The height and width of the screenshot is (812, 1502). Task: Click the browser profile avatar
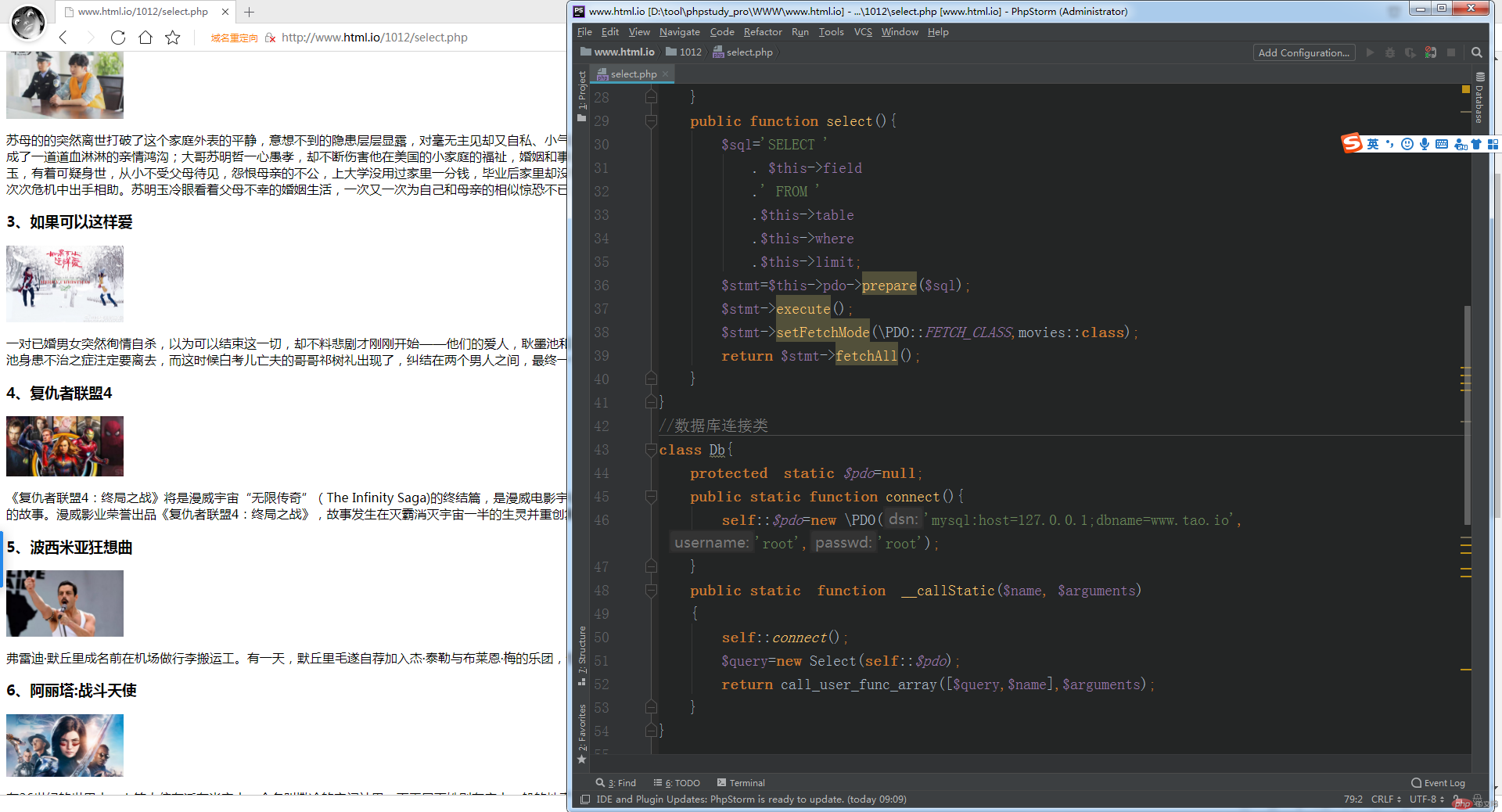28,23
